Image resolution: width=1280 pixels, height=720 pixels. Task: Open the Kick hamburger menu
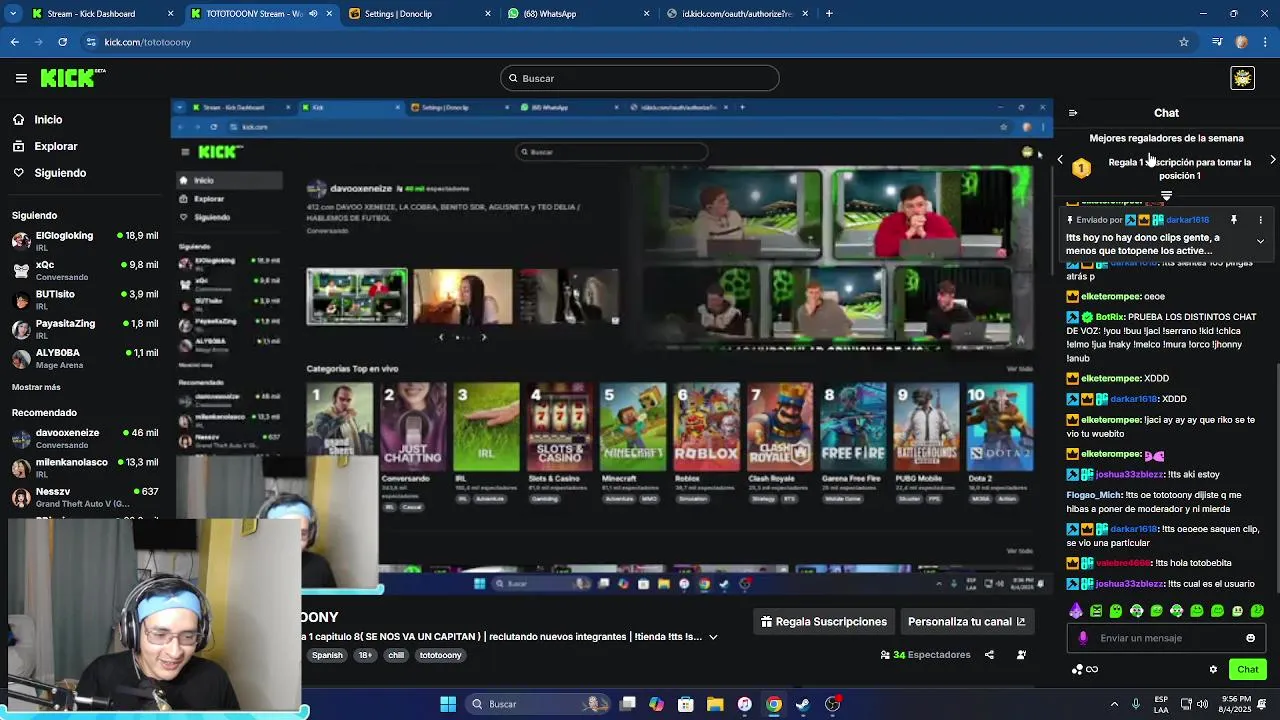click(21, 78)
